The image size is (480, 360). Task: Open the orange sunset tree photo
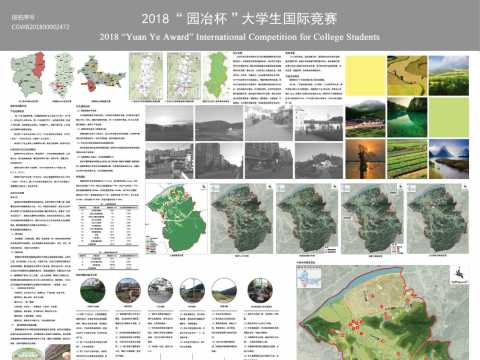coord(365,159)
